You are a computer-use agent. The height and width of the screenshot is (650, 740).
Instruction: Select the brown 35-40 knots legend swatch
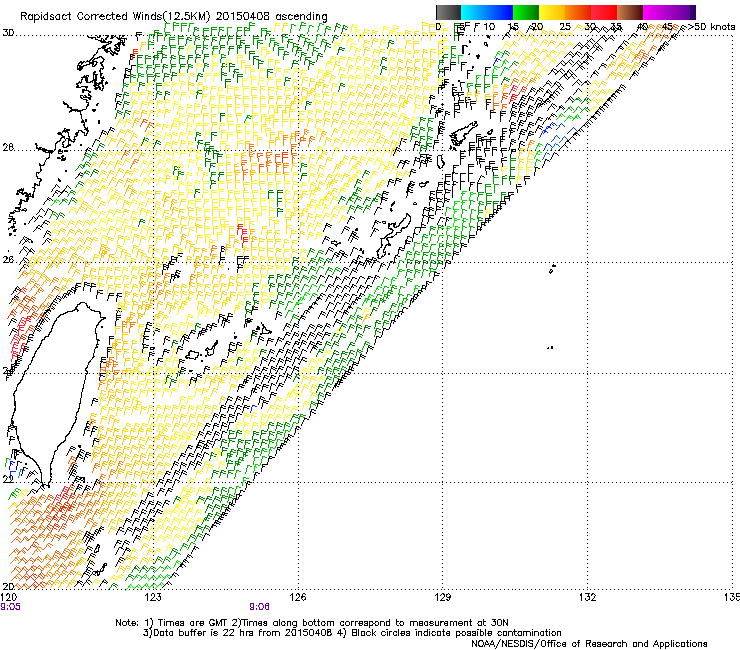coord(630,12)
